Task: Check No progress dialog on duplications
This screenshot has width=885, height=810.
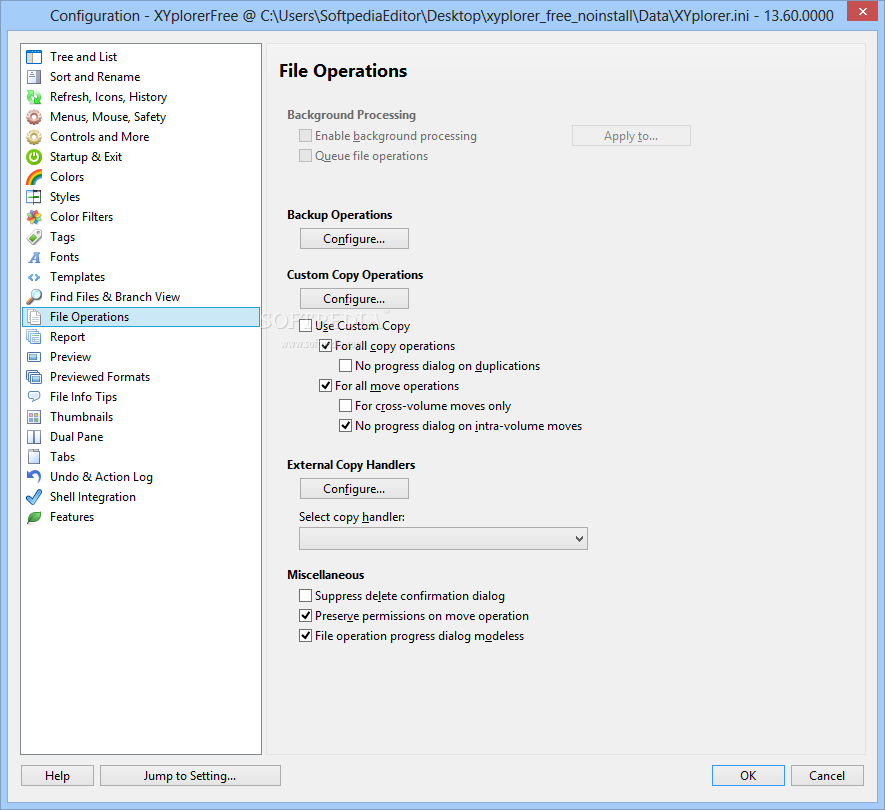Action: coord(345,366)
